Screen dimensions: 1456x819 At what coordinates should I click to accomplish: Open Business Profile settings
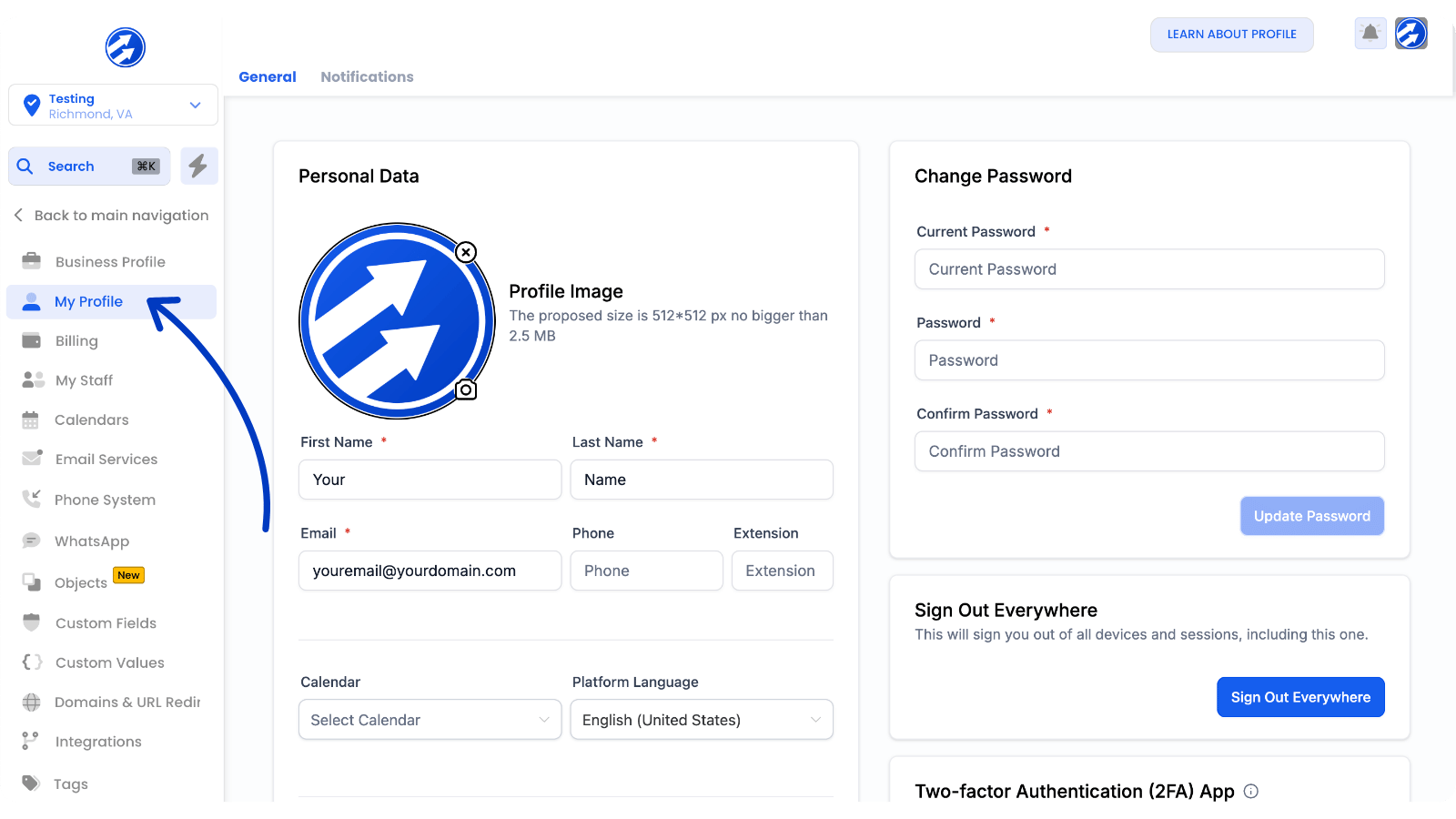111,262
